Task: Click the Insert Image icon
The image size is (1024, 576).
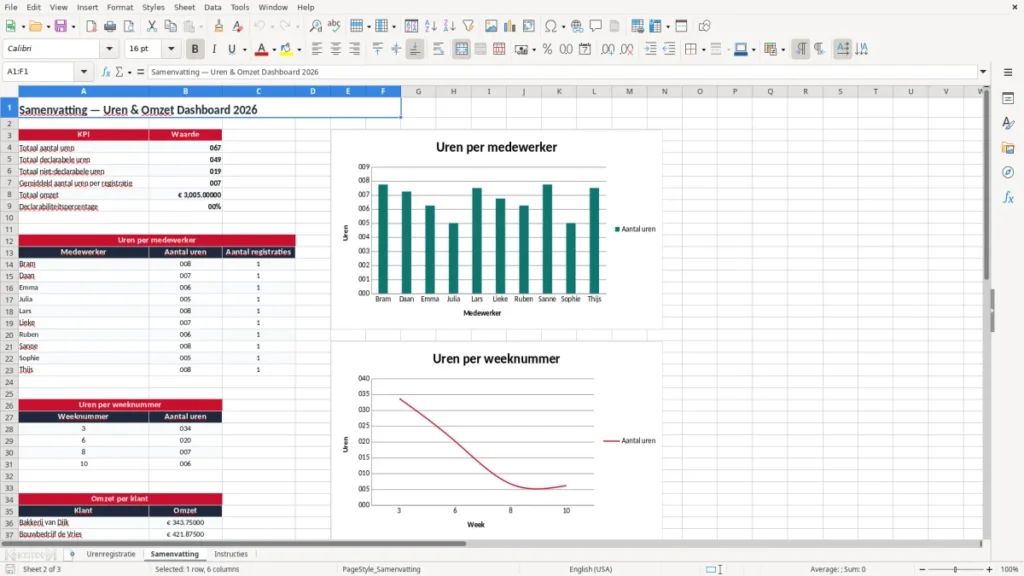Action: coord(491,26)
